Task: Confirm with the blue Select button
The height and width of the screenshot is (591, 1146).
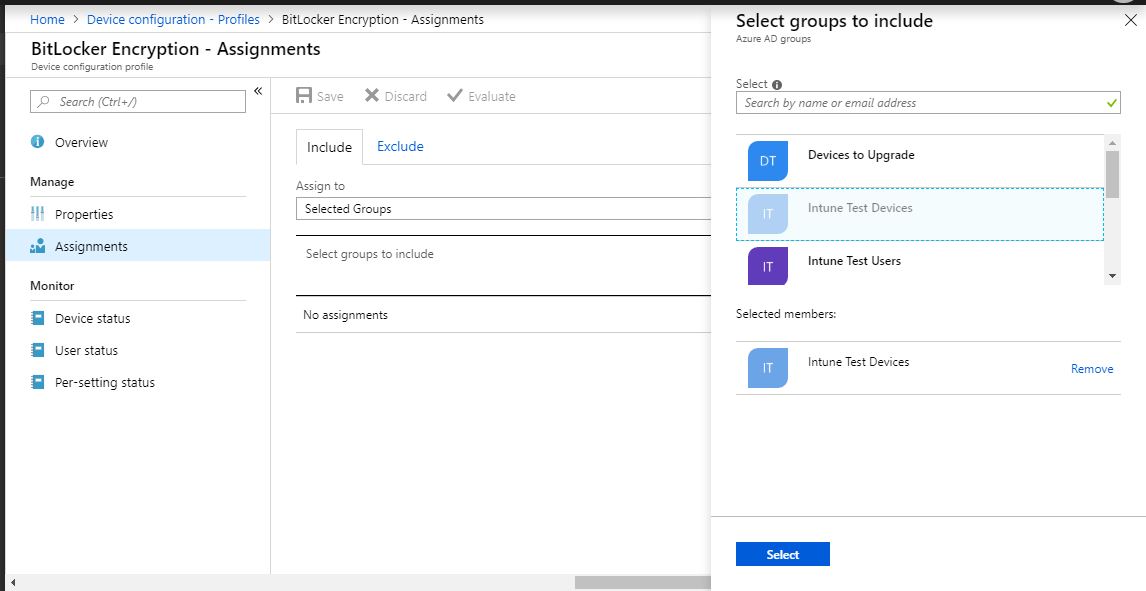Action: pyautogui.click(x=783, y=554)
